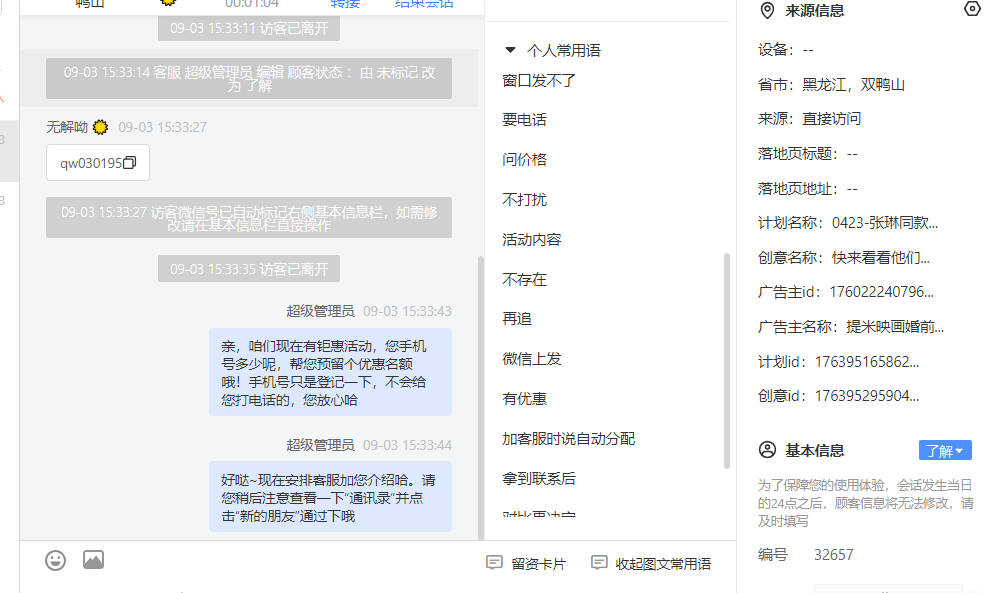Choose the 问价格 quick phrase
The image size is (986, 593).
point(524,159)
